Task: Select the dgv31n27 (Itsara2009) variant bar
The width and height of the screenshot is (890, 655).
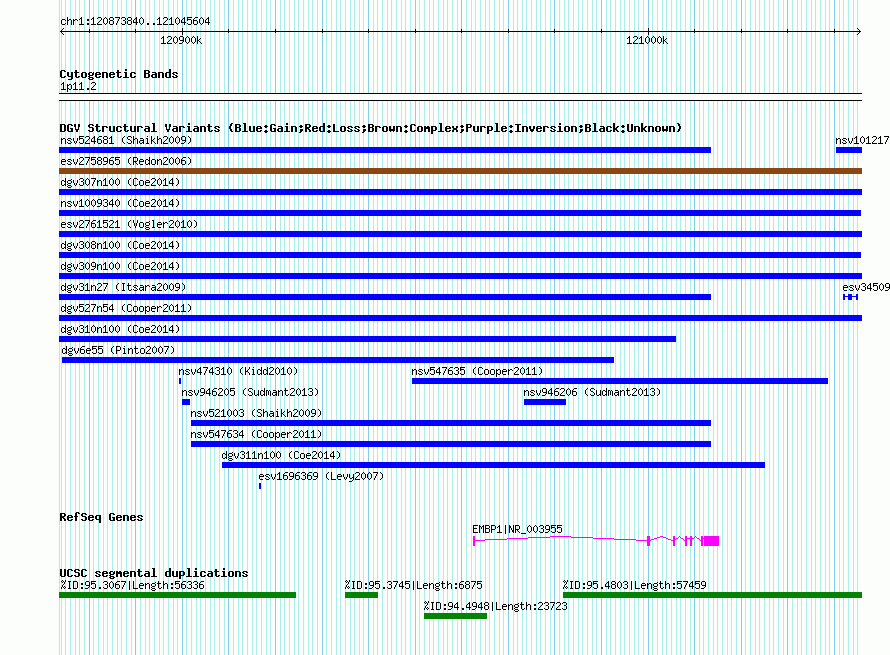Action: (x=385, y=297)
